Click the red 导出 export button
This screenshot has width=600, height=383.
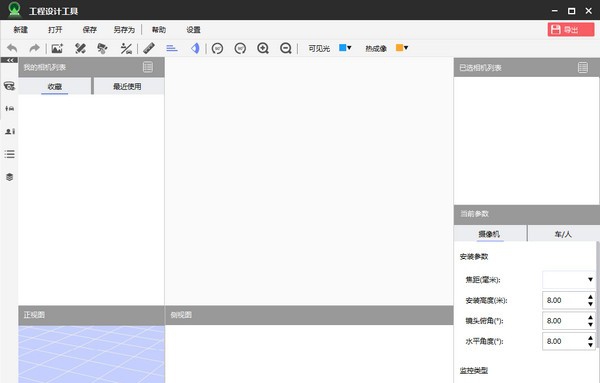(x=571, y=29)
